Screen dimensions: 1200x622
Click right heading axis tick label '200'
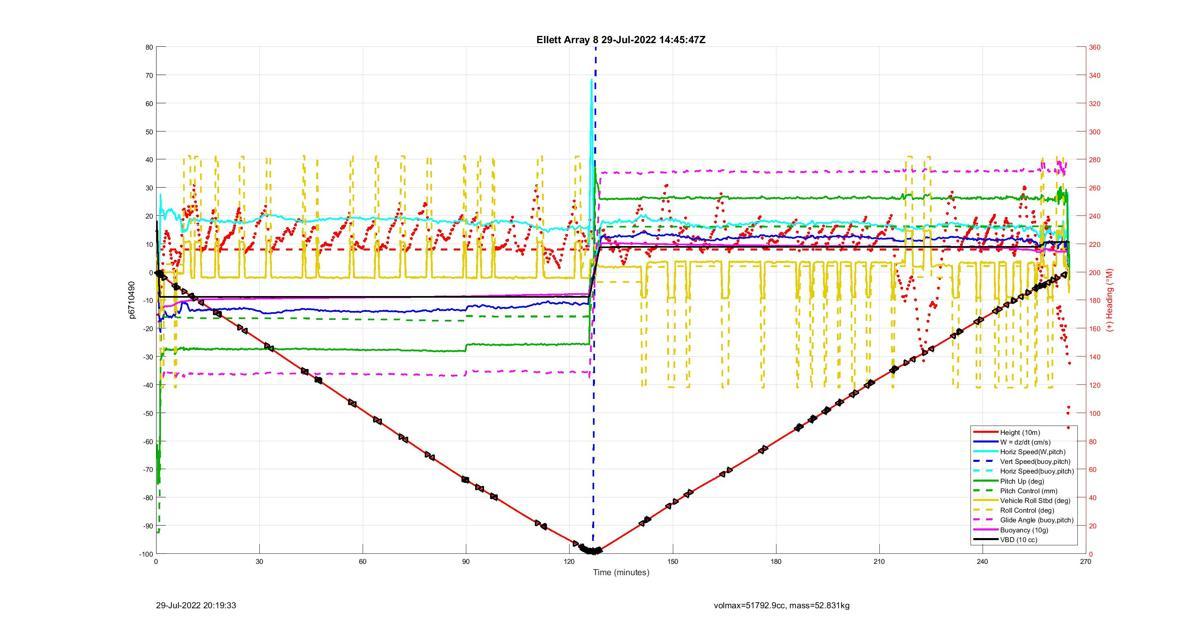coord(1095,272)
